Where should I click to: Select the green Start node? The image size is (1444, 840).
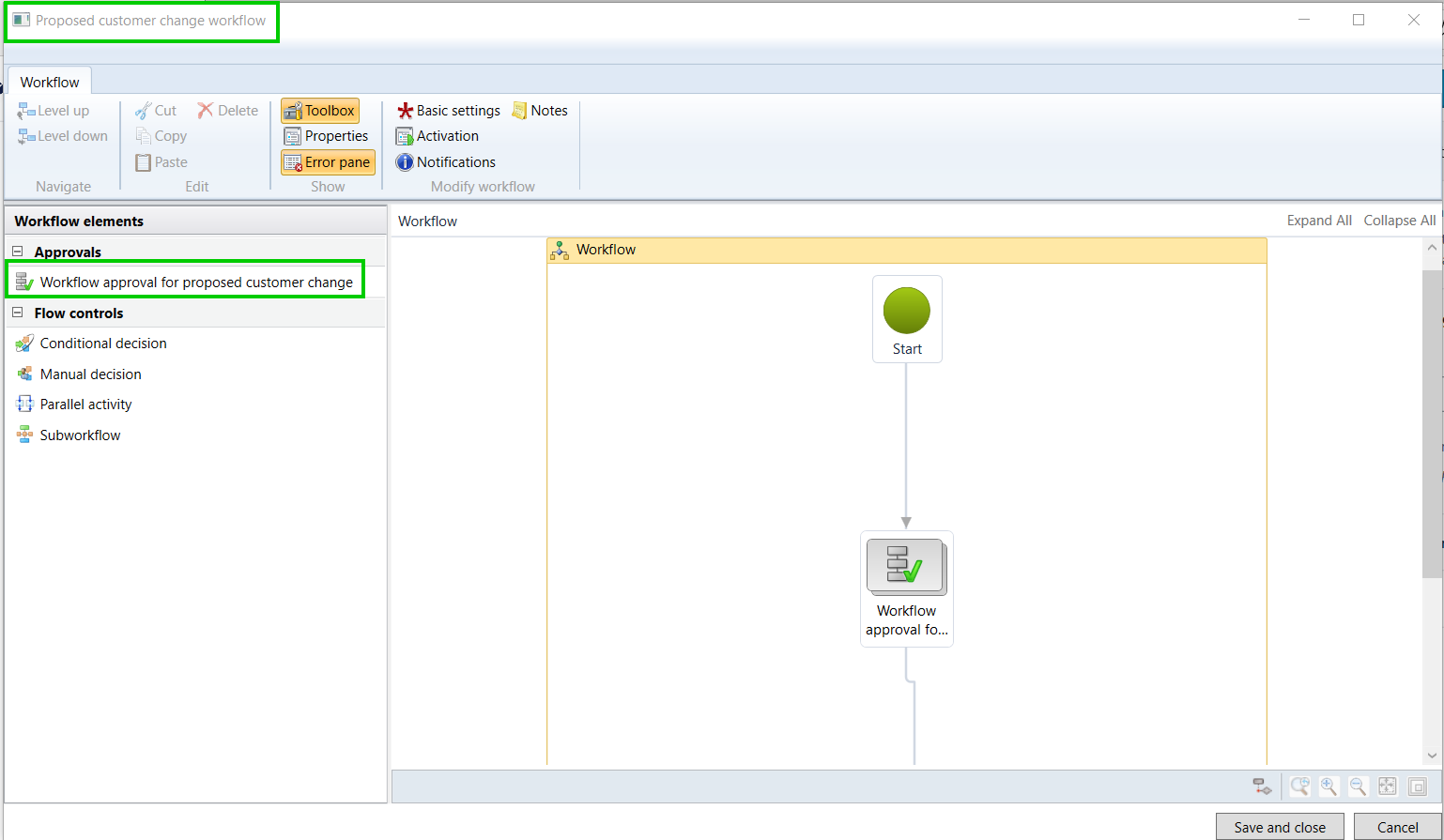click(x=906, y=313)
